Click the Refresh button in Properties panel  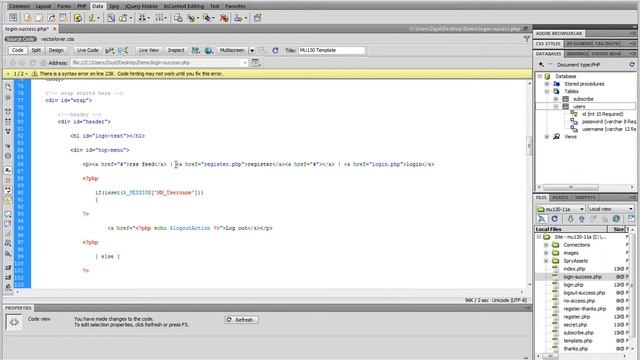click(x=241, y=320)
